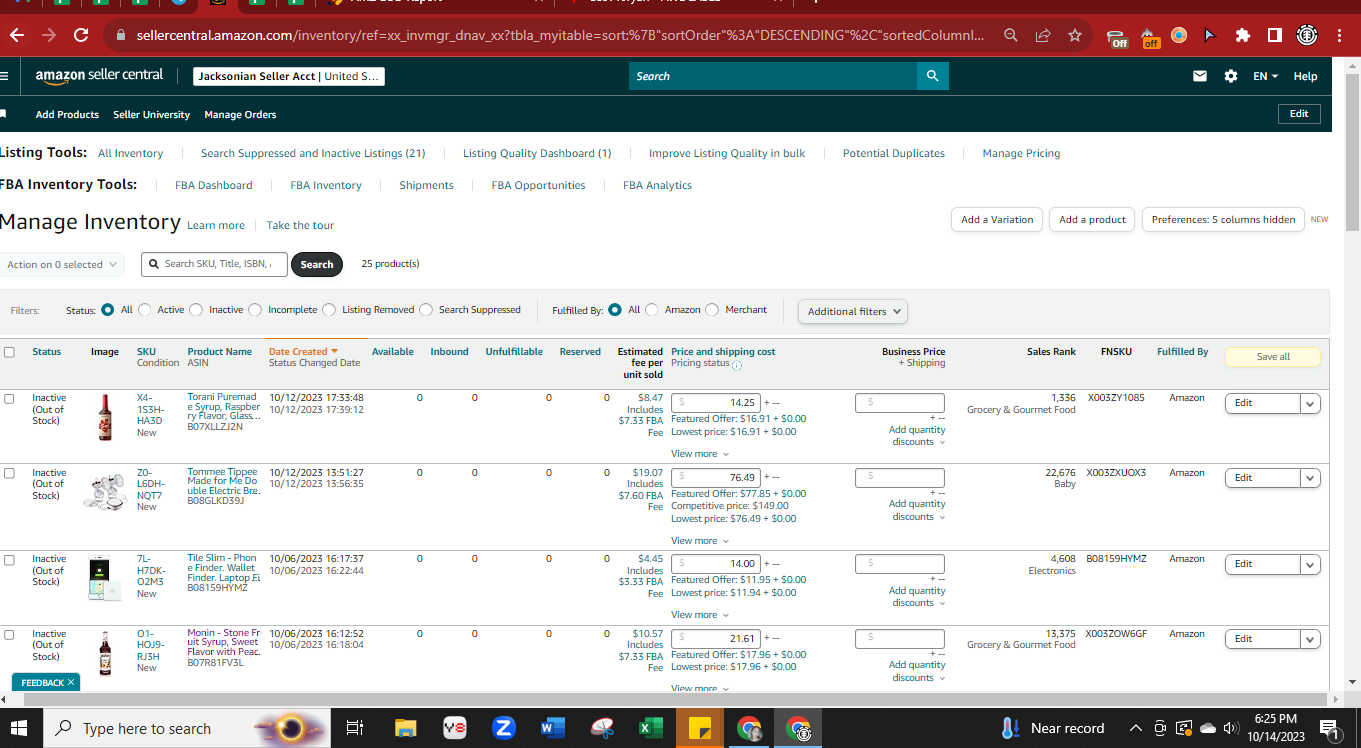Click the Add a Variation button
The image size is (1361, 748).
pos(997,220)
